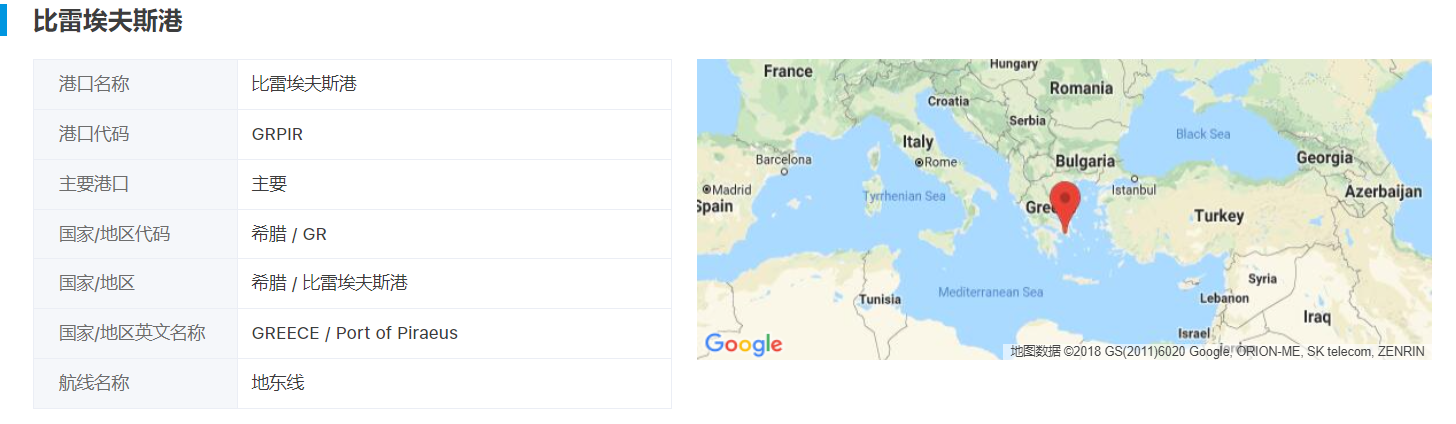Click the Madrid city marker on map
Image resolution: width=1456 pixels, height=424 pixels.
tap(707, 189)
